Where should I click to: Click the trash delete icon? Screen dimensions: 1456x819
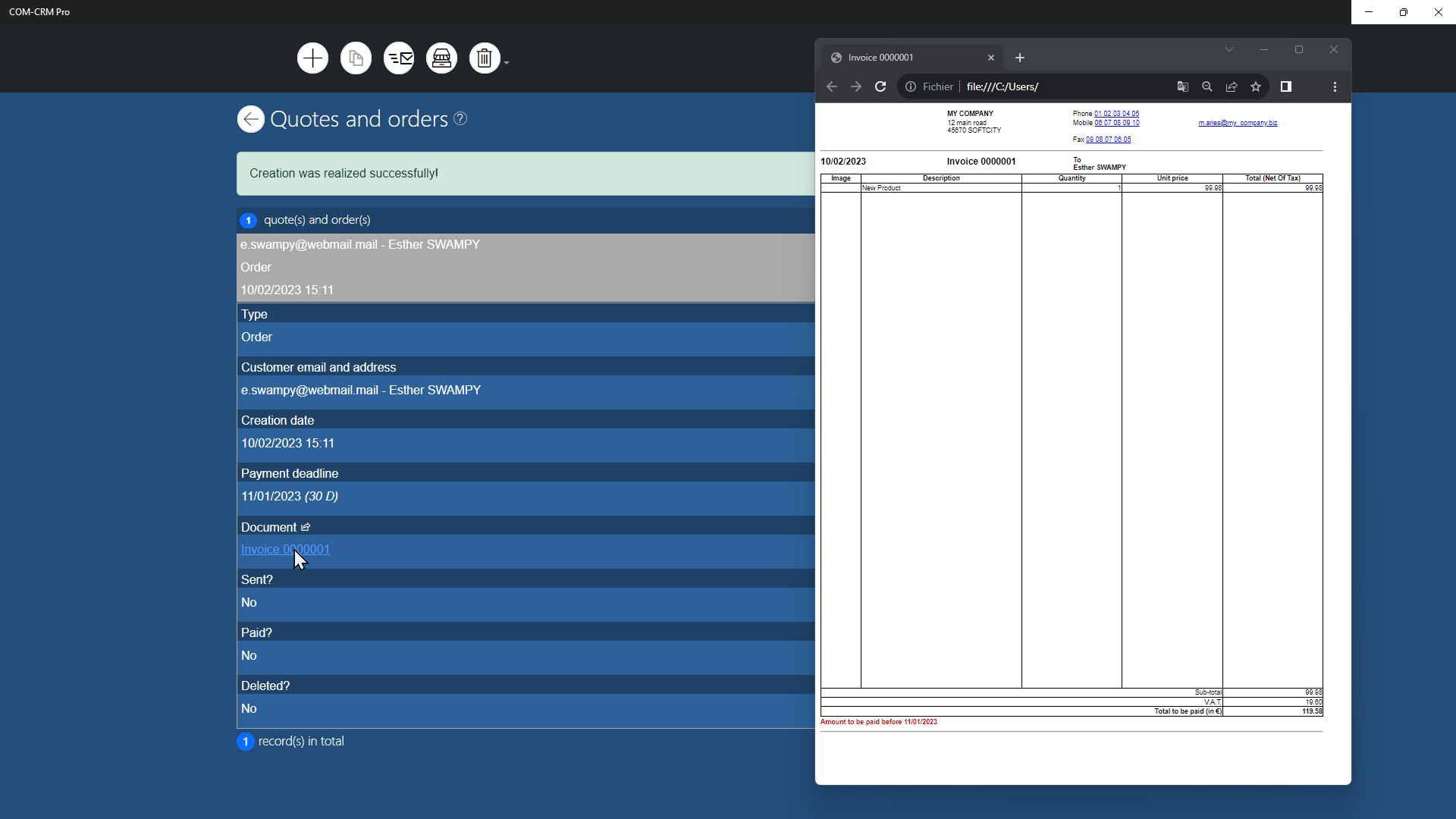pos(485,58)
